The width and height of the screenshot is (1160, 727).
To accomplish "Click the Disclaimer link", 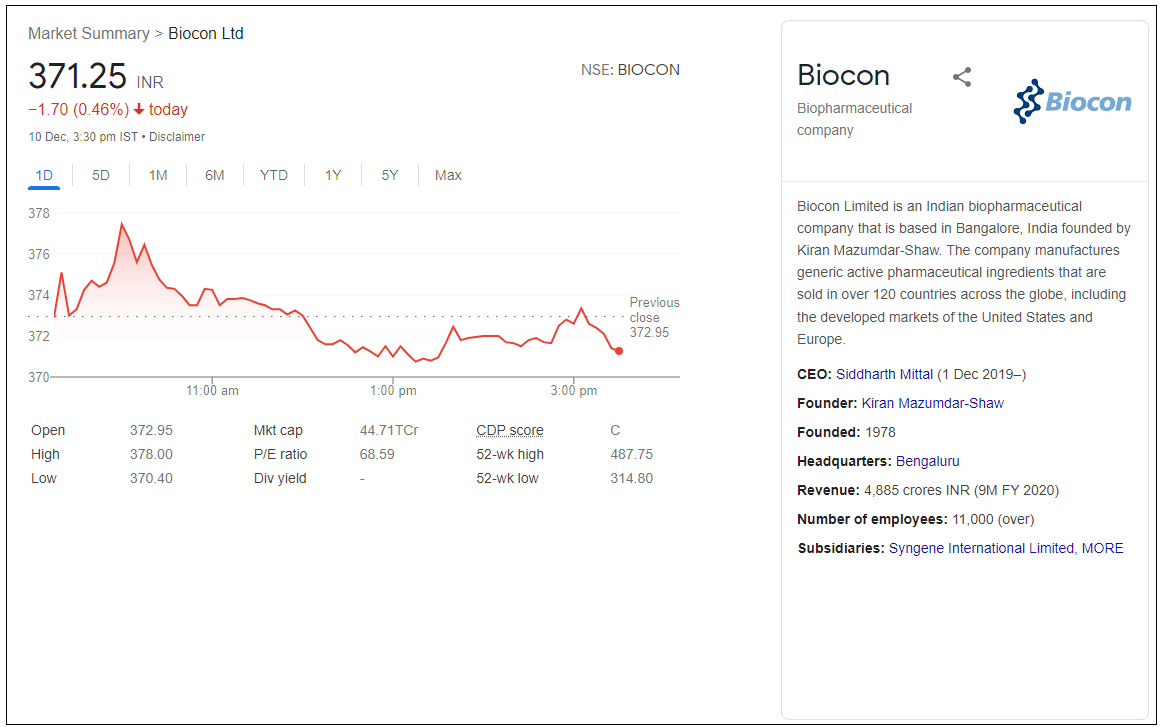I will tap(177, 137).
